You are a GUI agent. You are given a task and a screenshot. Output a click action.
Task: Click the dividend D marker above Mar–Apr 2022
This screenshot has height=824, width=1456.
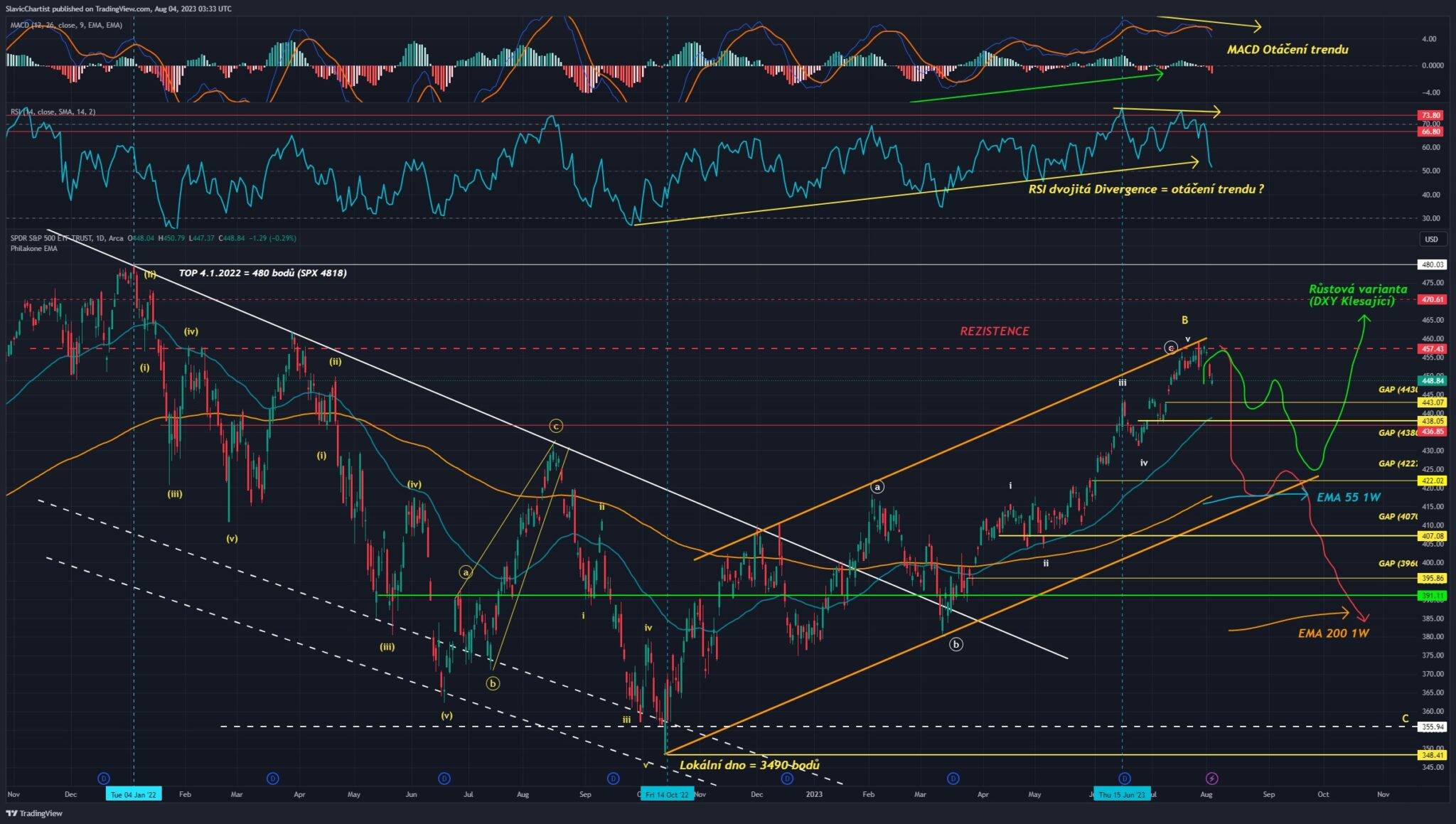pyautogui.click(x=272, y=778)
